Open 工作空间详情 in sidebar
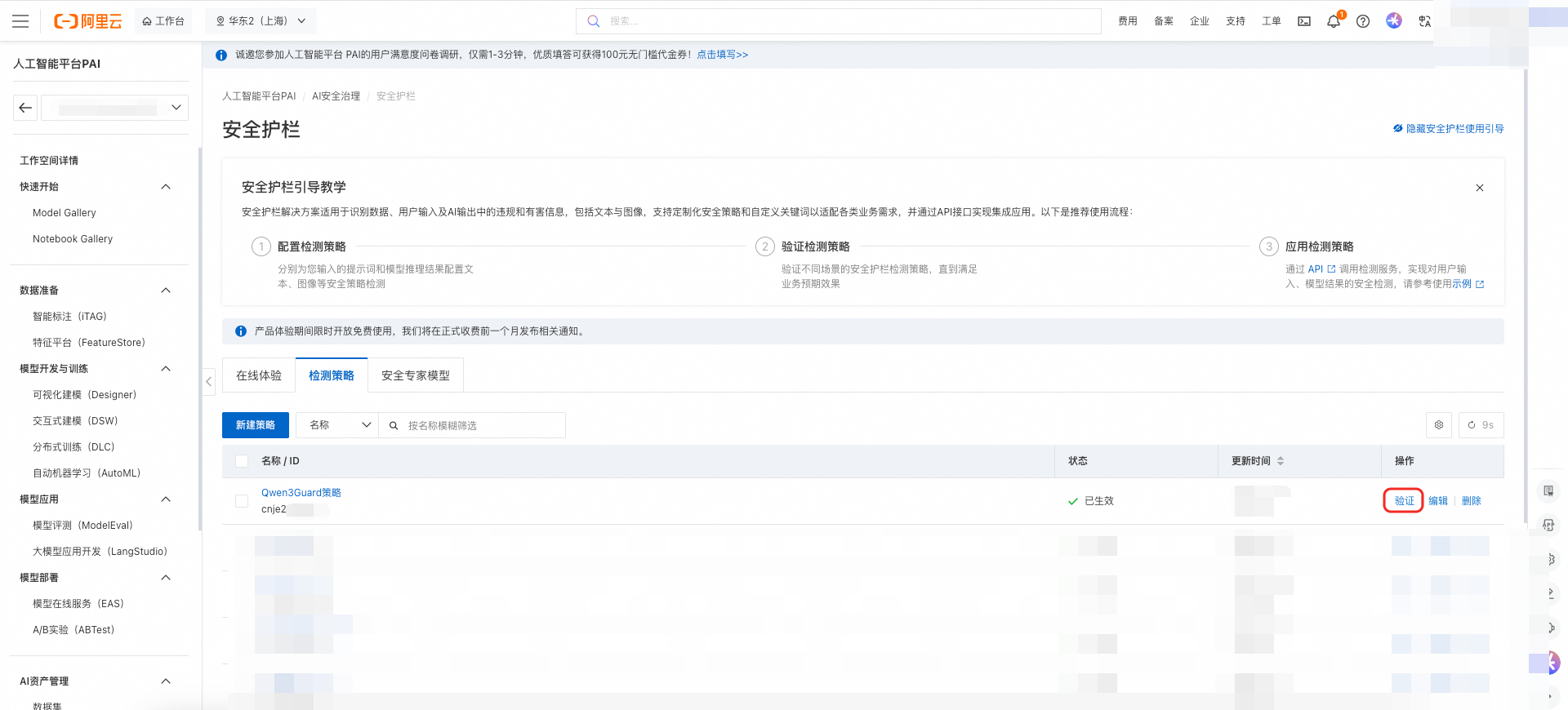Image resolution: width=1568 pixels, height=710 pixels. (x=49, y=161)
